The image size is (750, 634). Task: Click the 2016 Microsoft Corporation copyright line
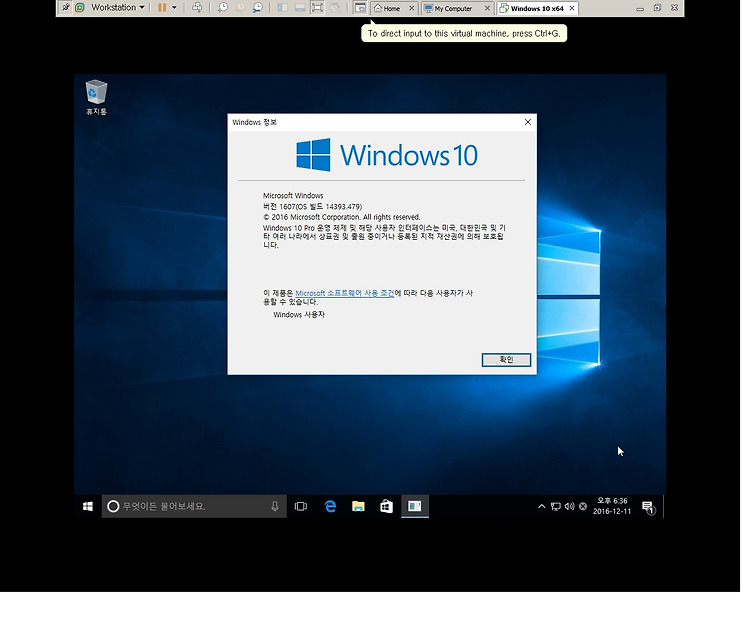pyautogui.click(x=342, y=217)
